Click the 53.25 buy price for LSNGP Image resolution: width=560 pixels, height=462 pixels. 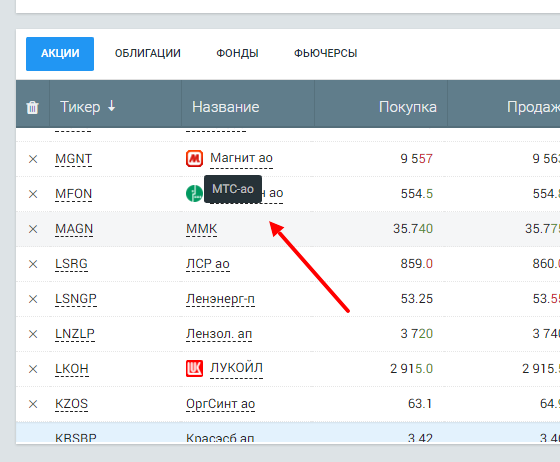click(416, 299)
